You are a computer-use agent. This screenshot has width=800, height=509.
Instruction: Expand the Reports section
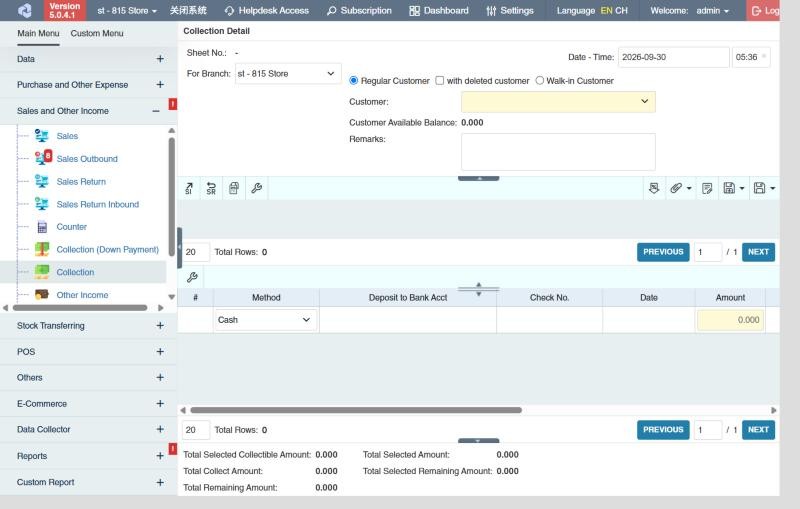[x=160, y=455]
